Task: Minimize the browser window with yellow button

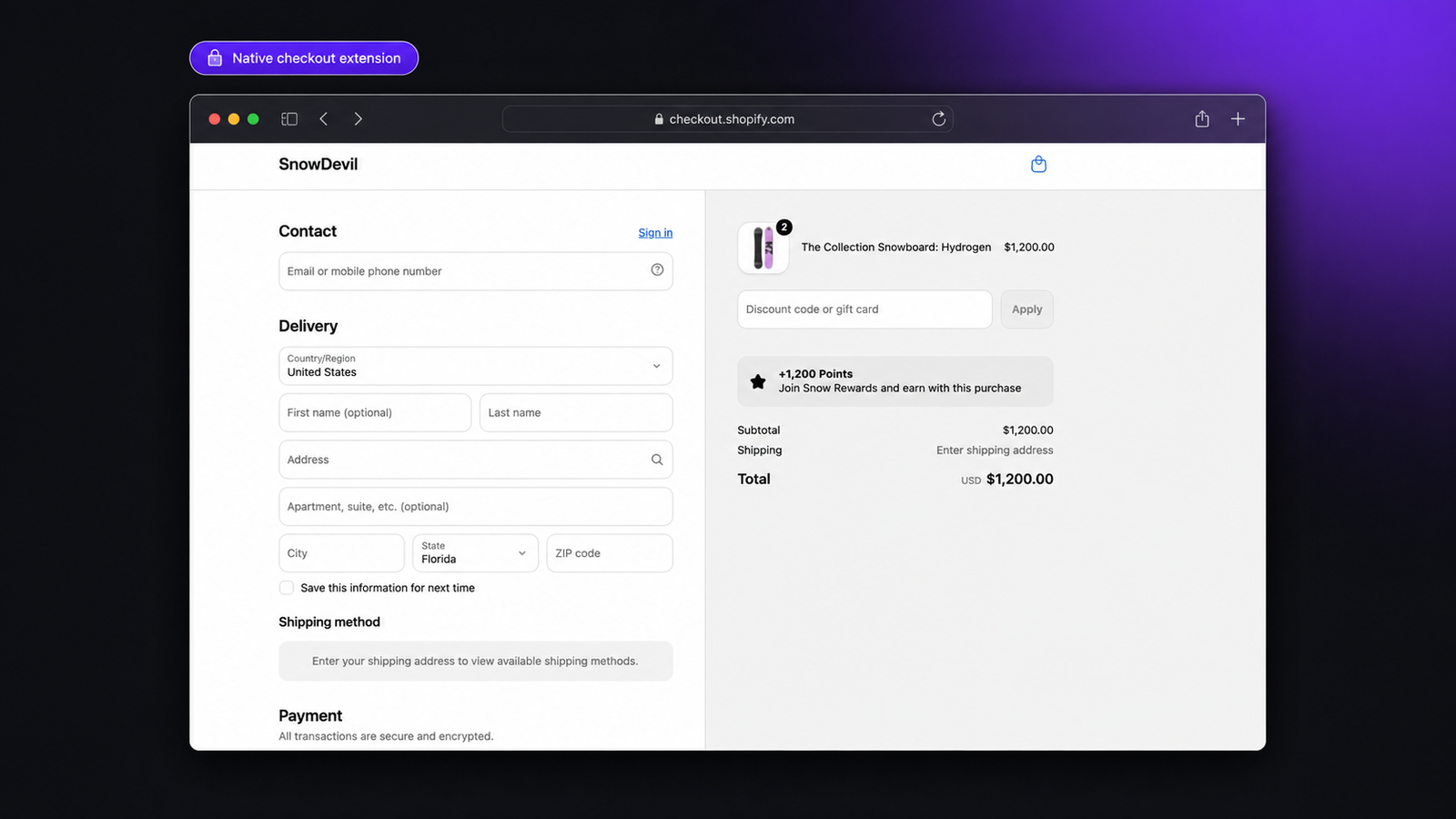Action: pos(234,119)
